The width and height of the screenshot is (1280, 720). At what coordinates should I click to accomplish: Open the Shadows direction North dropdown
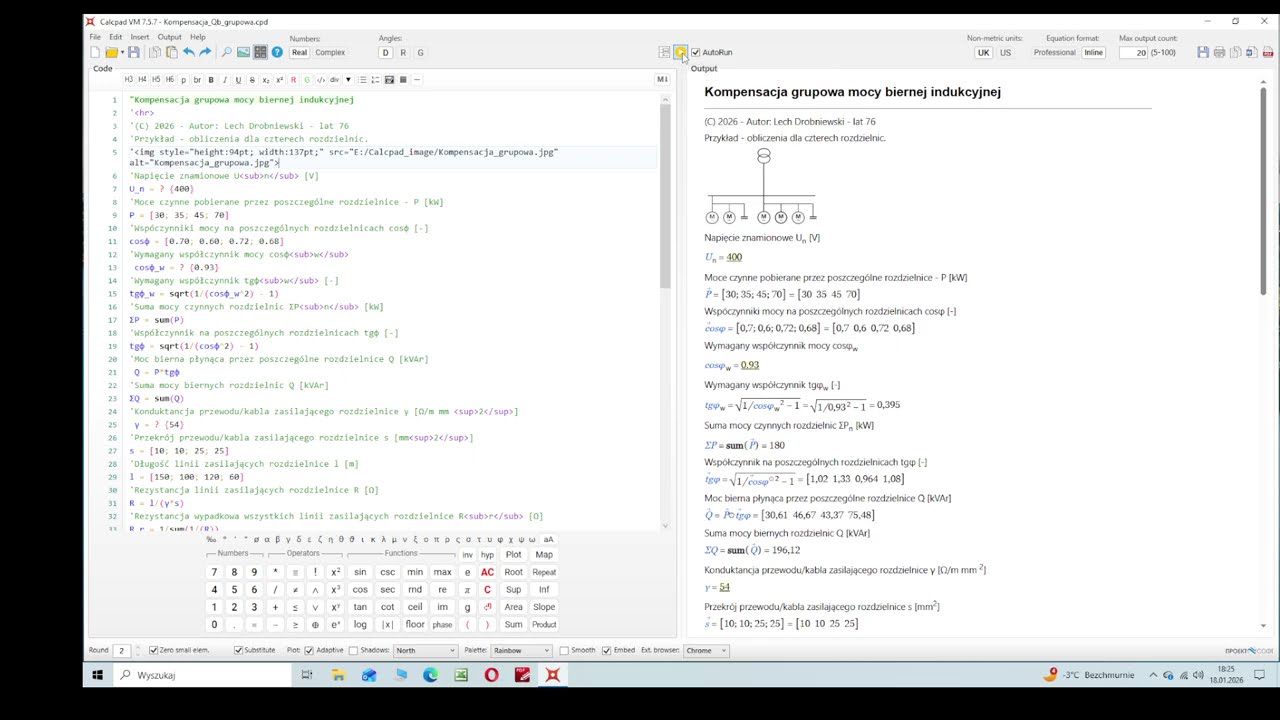(x=426, y=650)
